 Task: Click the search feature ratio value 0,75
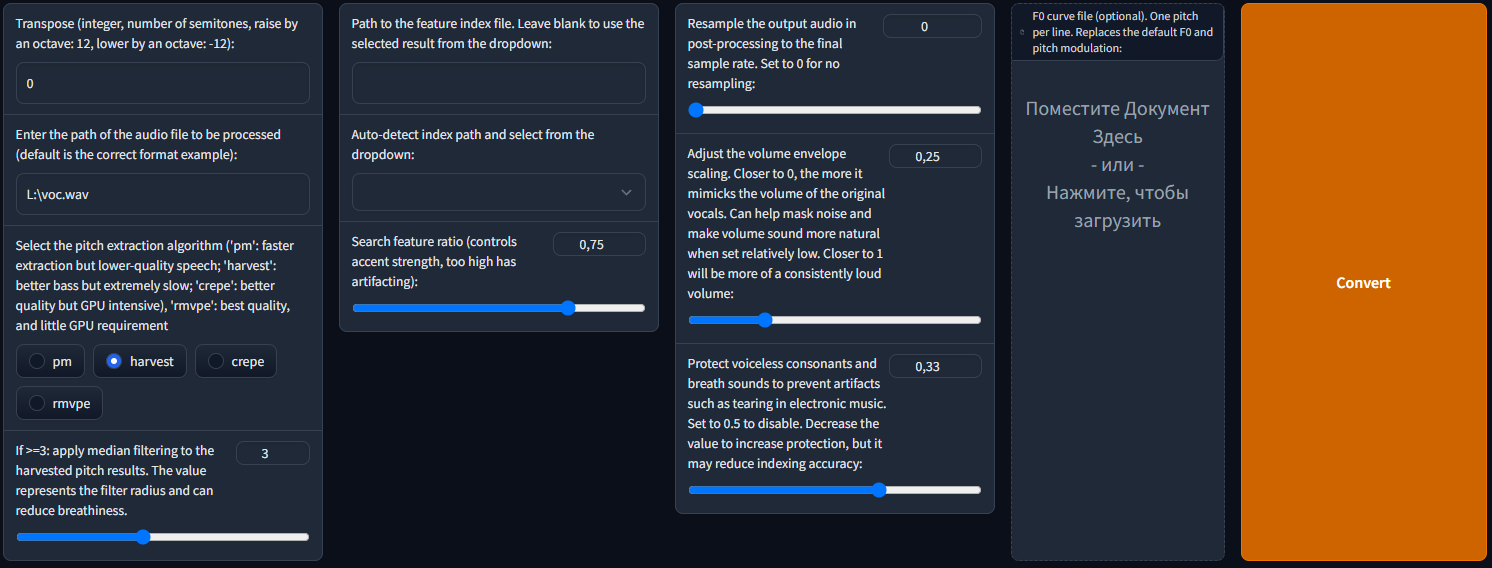coord(599,244)
